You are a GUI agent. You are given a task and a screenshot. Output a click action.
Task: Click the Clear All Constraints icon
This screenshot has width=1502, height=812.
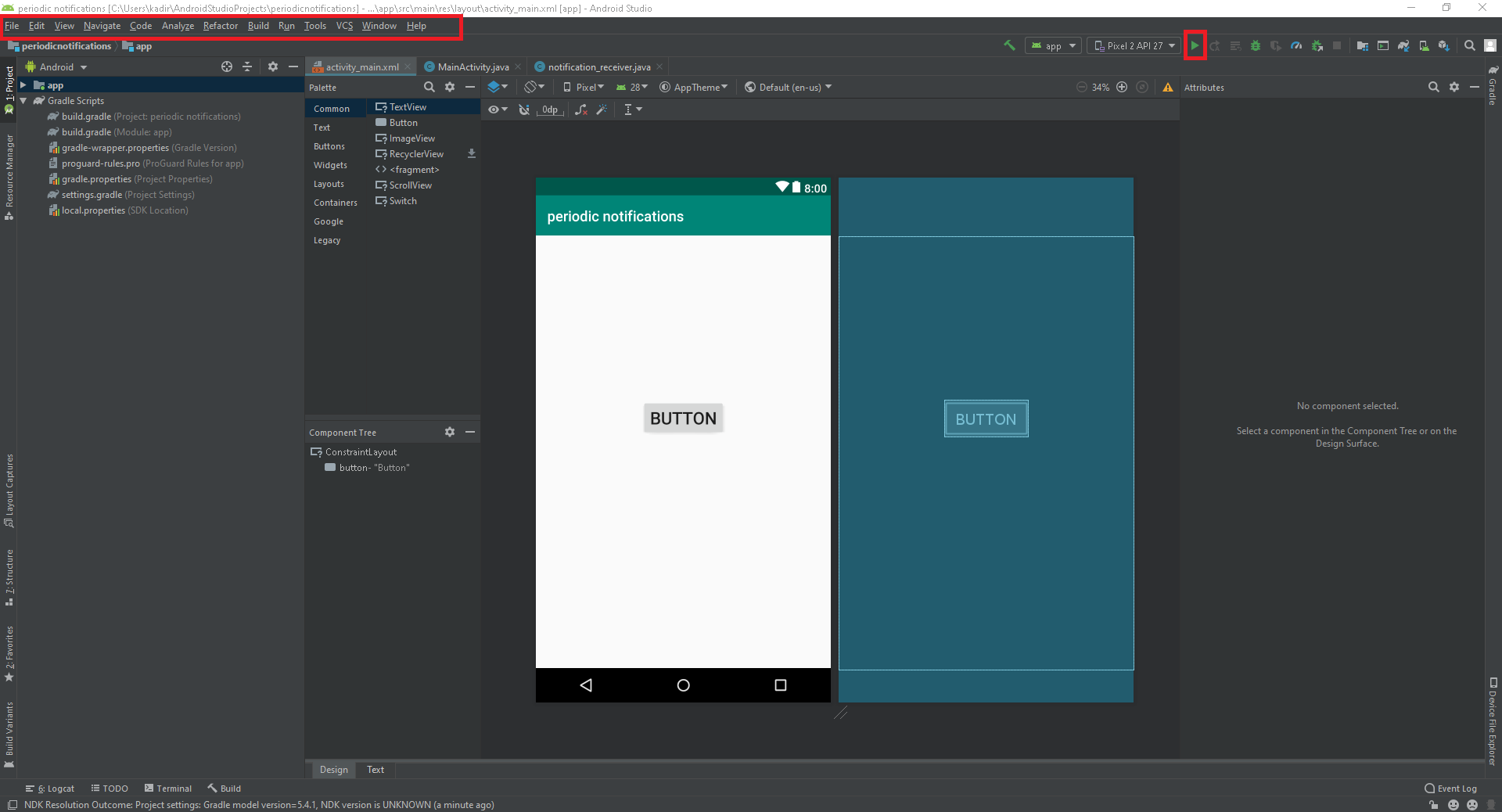(580, 110)
